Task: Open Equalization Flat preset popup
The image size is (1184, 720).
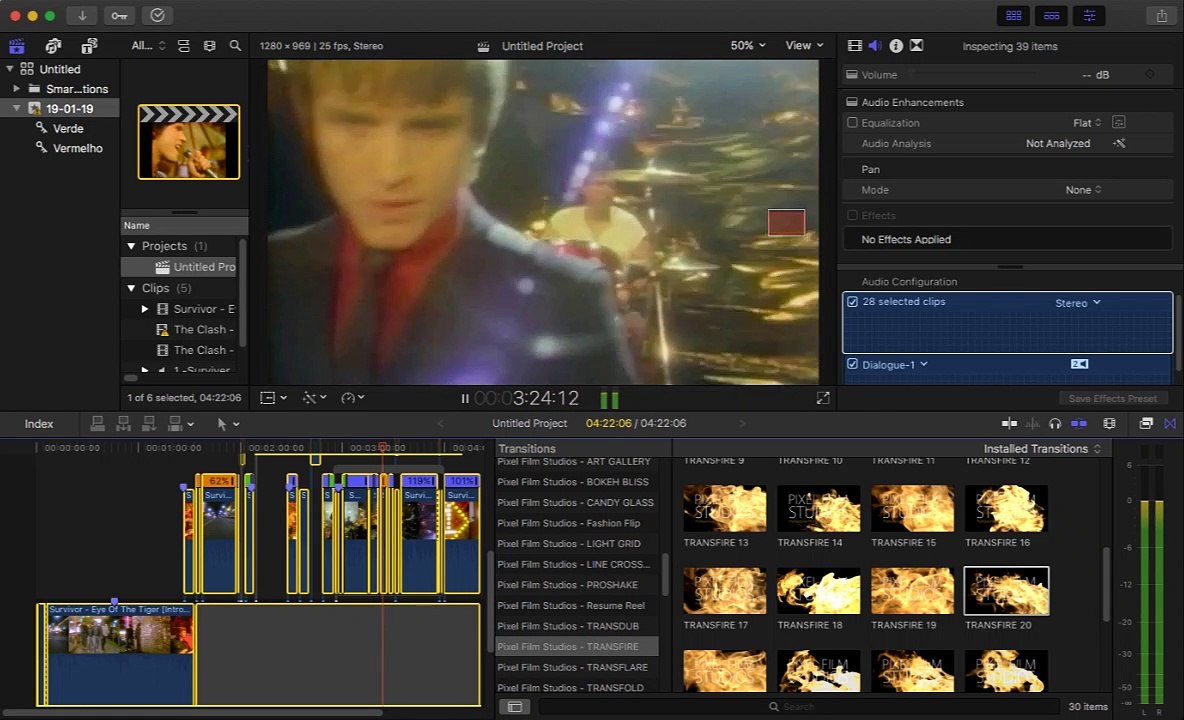Action: pyautogui.click(x=1087, y=123)
